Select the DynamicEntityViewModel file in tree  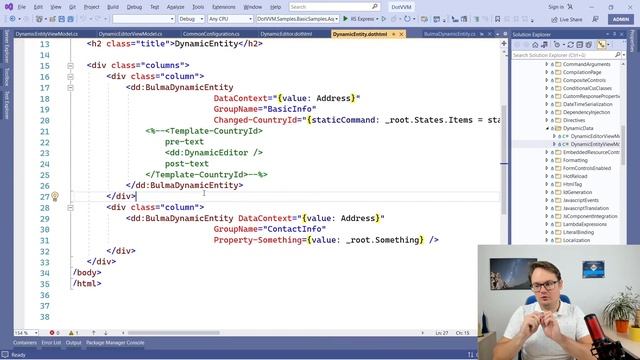point(595,144)
